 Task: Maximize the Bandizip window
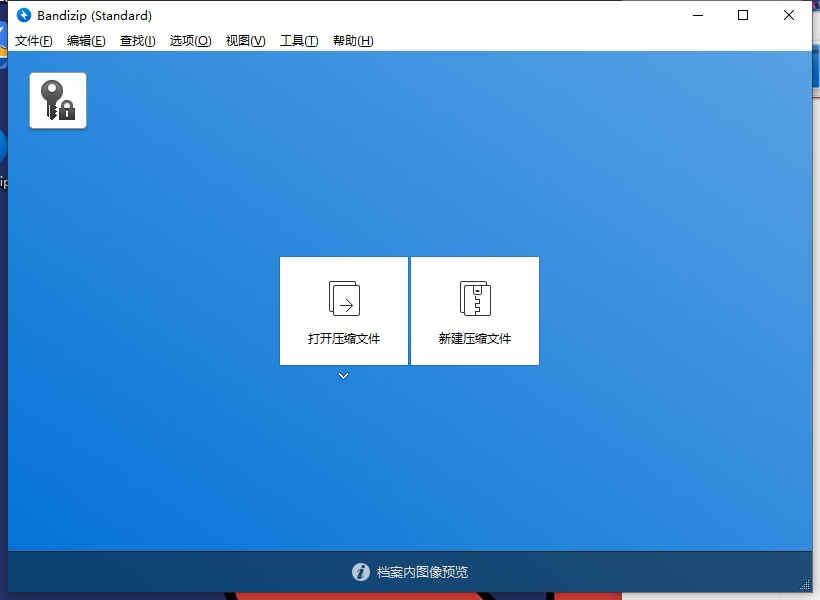(743, 15)
